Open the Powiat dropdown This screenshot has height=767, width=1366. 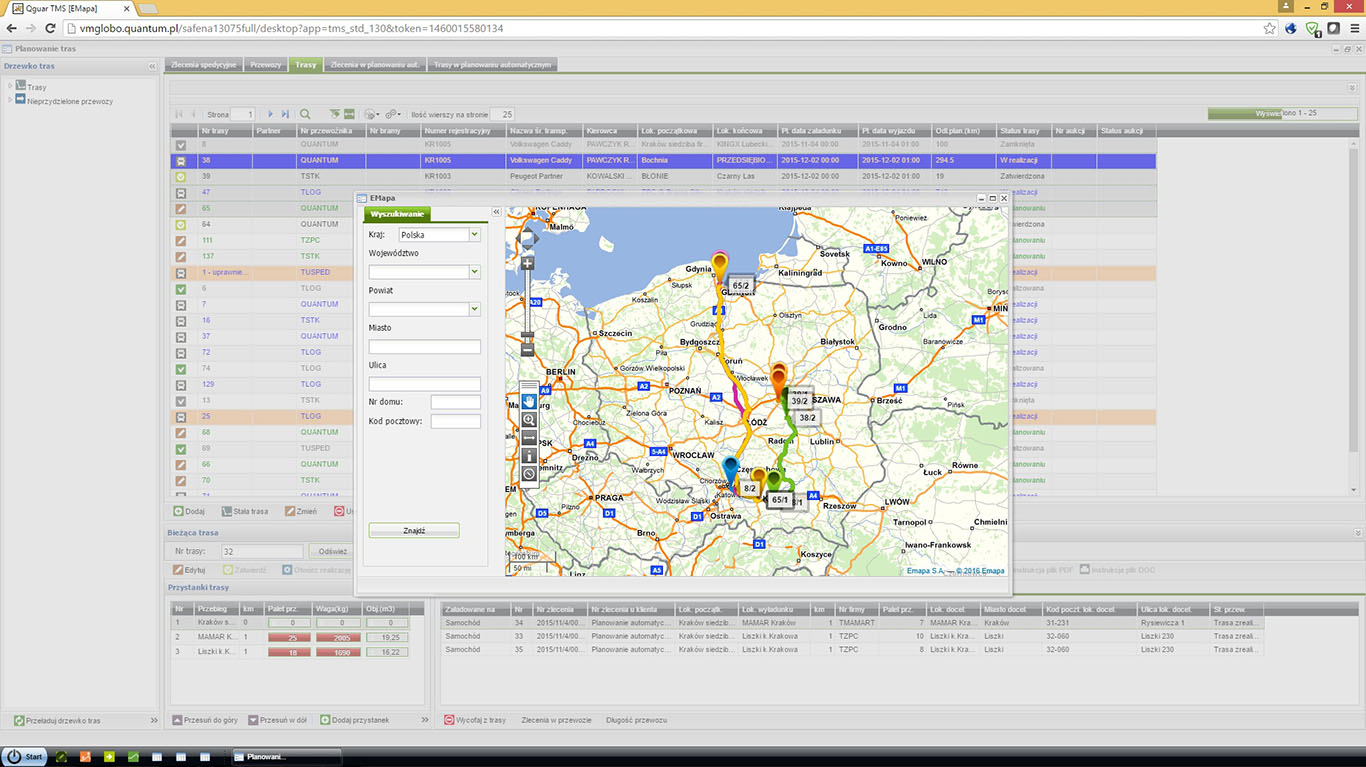pyautogui.click(x=474, y=309)
